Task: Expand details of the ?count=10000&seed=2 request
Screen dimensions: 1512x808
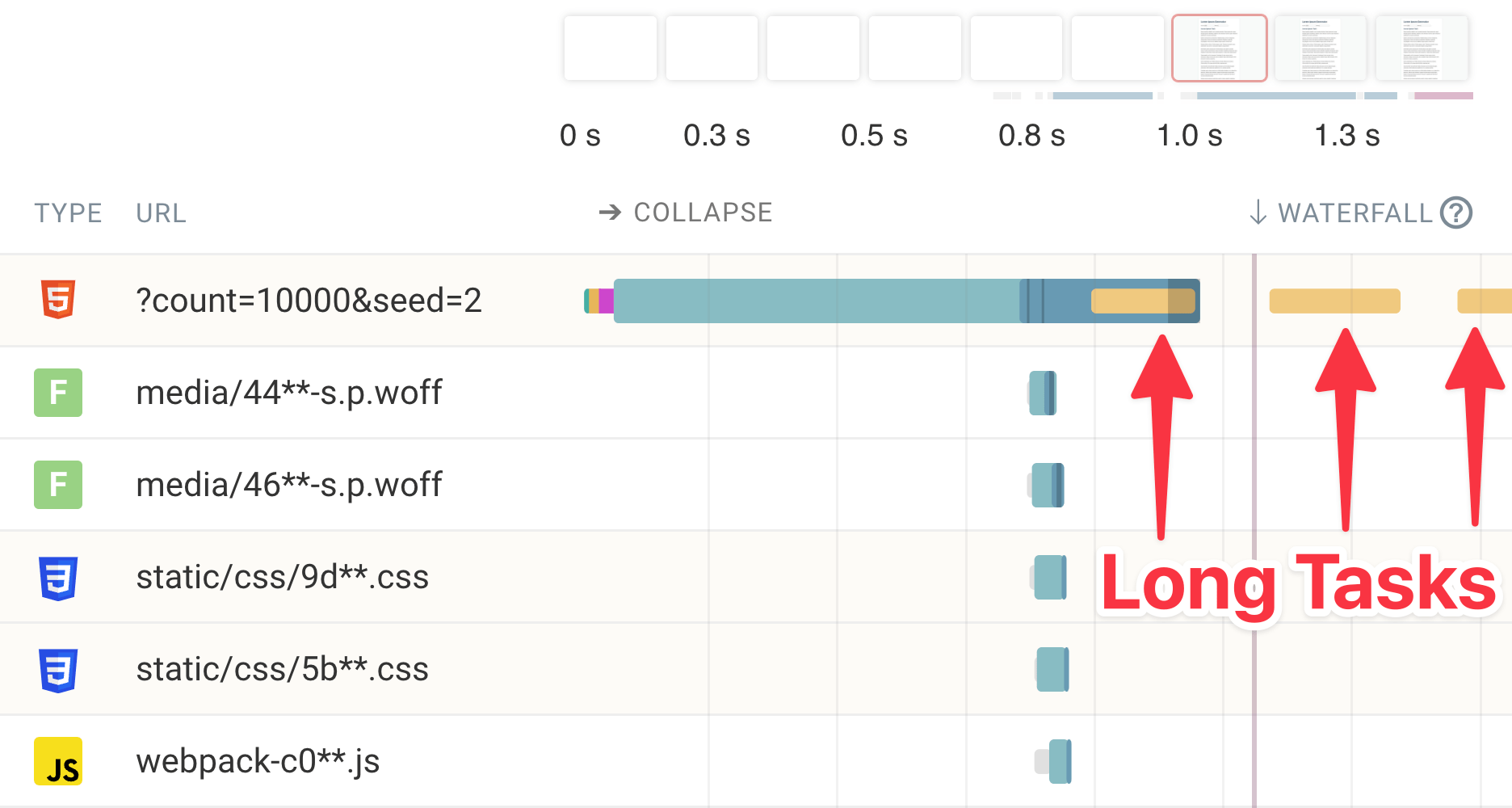Action: coord(309,300)
